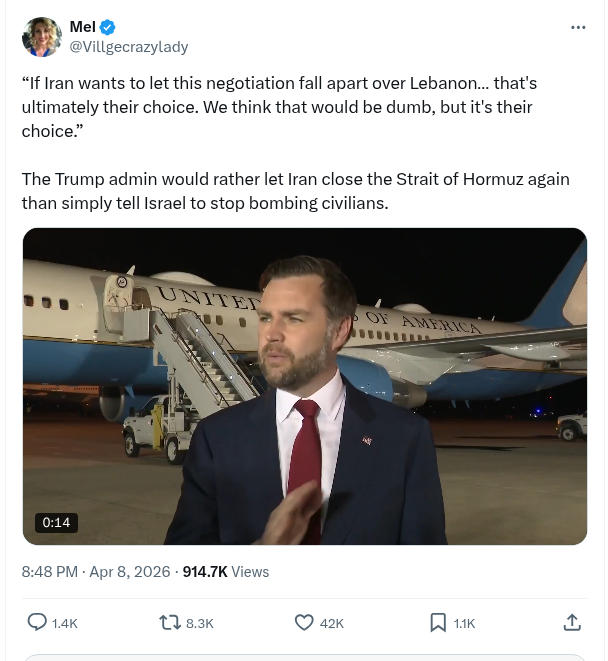
Task: Click the 1.4K replies count
Action: (65, 623)
